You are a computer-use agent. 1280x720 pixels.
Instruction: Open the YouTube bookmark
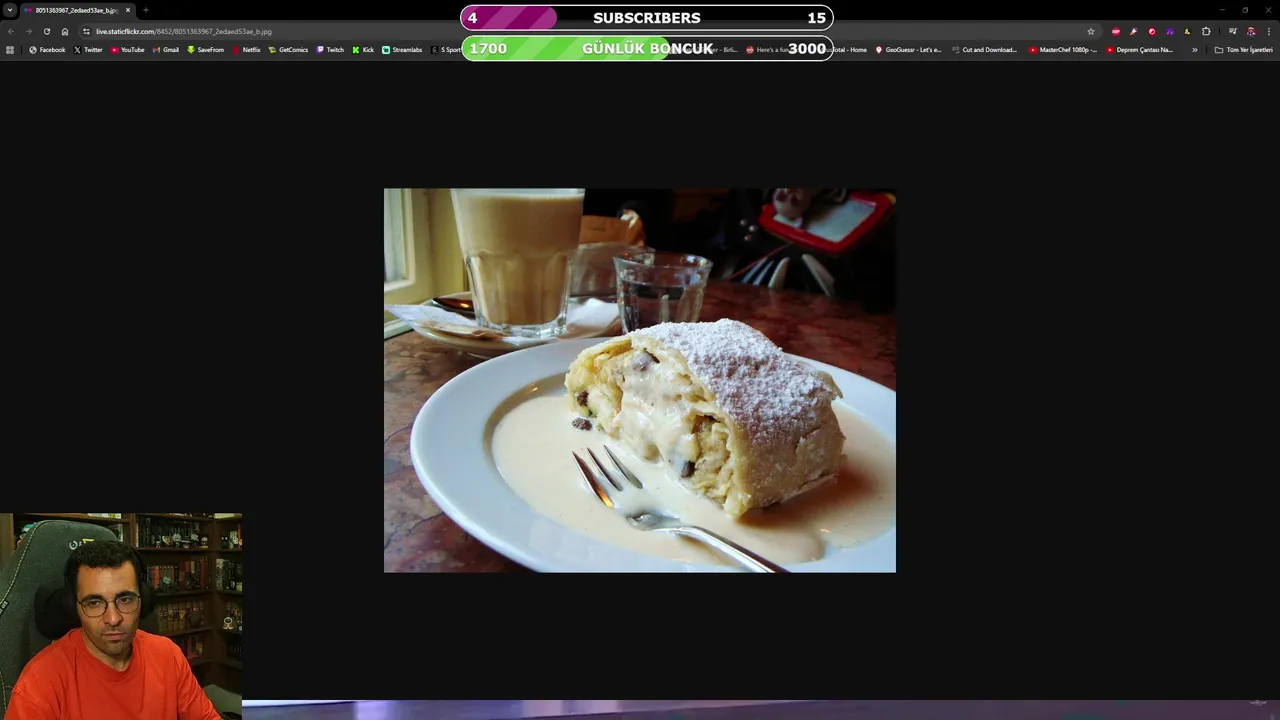click(127, 49)
